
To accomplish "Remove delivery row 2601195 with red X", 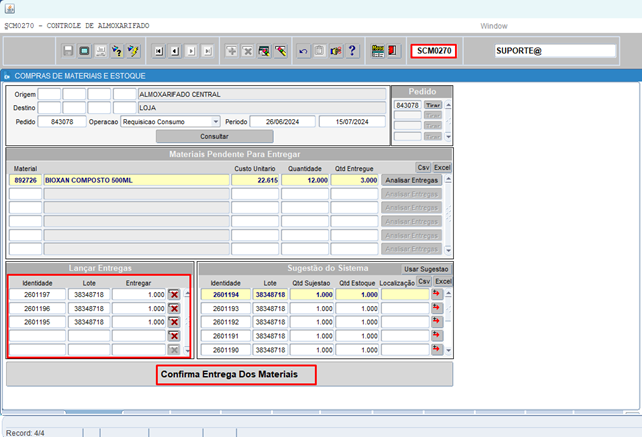I will 174,322.
